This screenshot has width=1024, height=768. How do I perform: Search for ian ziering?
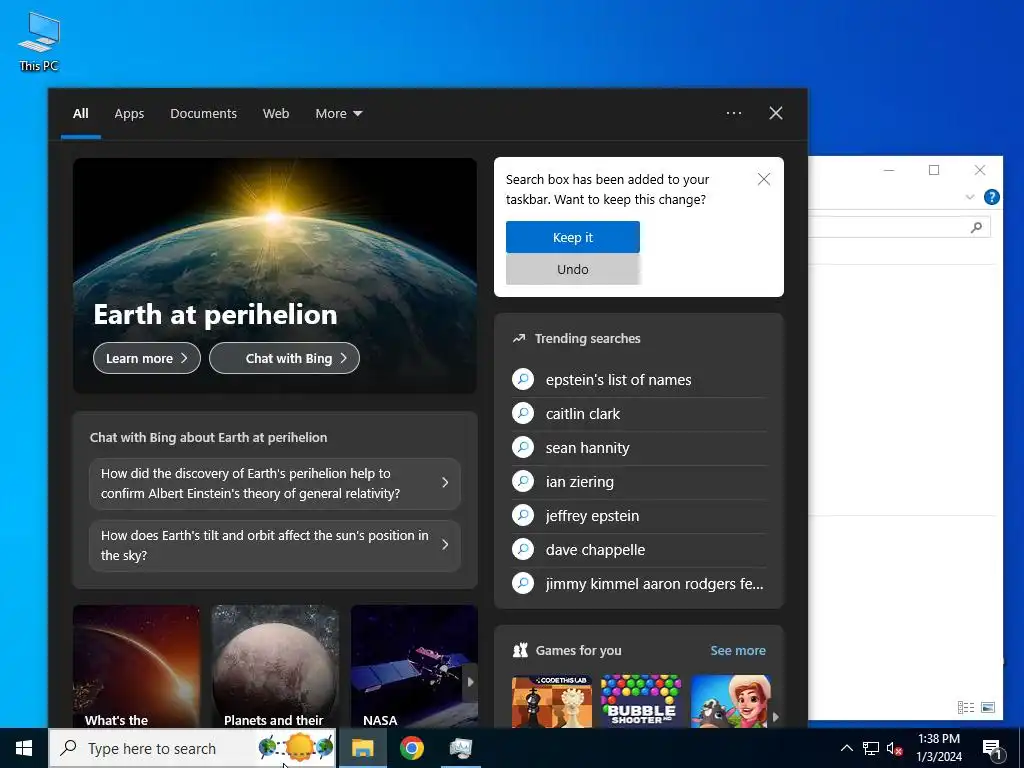[x=579, y=481]
